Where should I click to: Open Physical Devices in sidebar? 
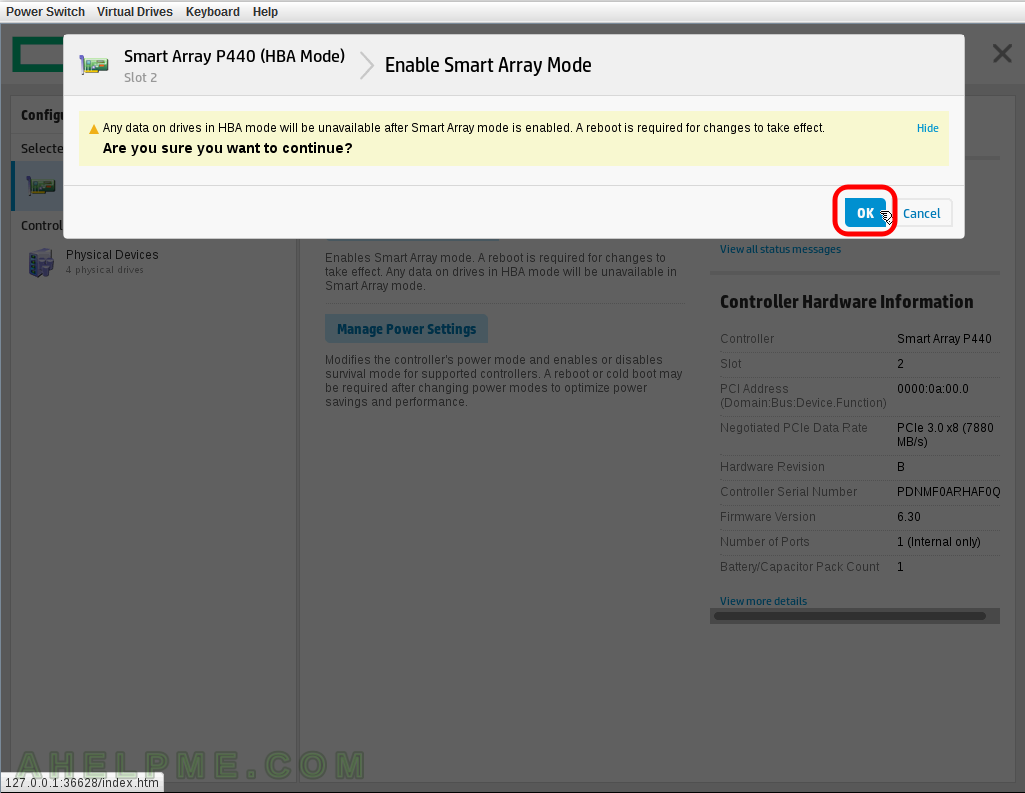point(112,255)
